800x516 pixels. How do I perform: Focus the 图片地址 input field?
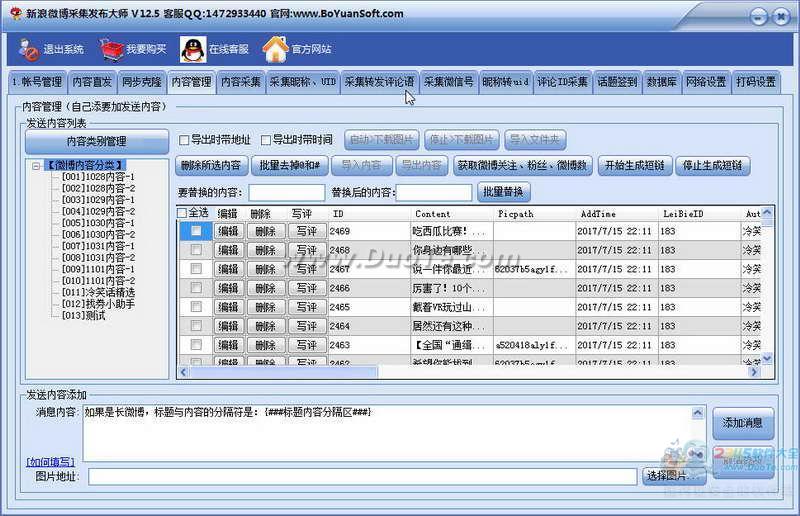[363, 477]
